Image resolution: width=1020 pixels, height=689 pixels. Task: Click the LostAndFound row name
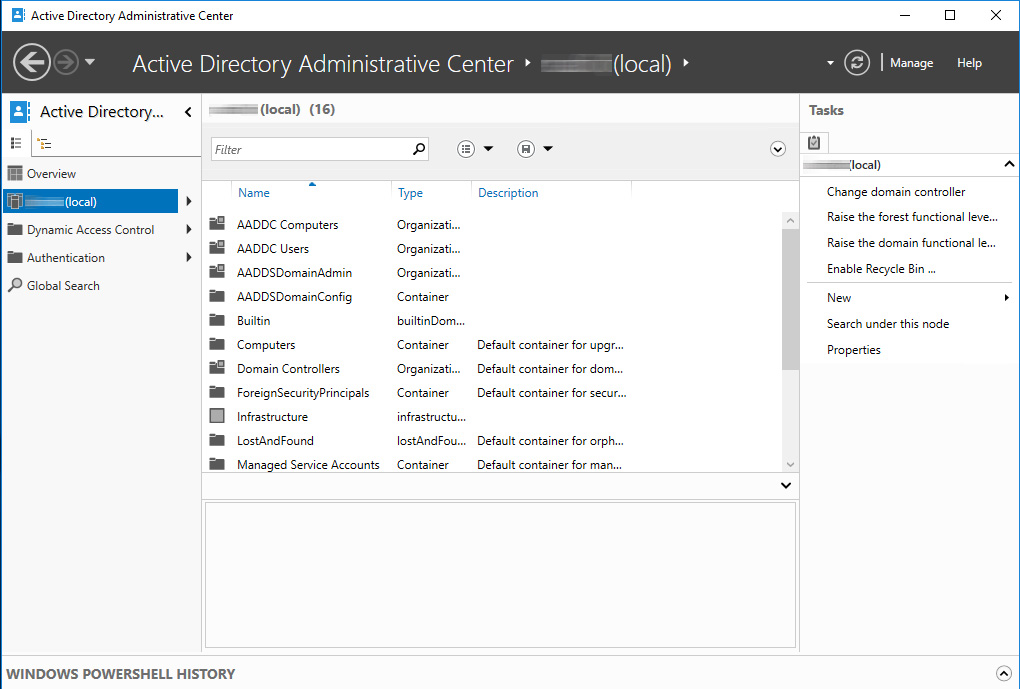tap(275, 441)
